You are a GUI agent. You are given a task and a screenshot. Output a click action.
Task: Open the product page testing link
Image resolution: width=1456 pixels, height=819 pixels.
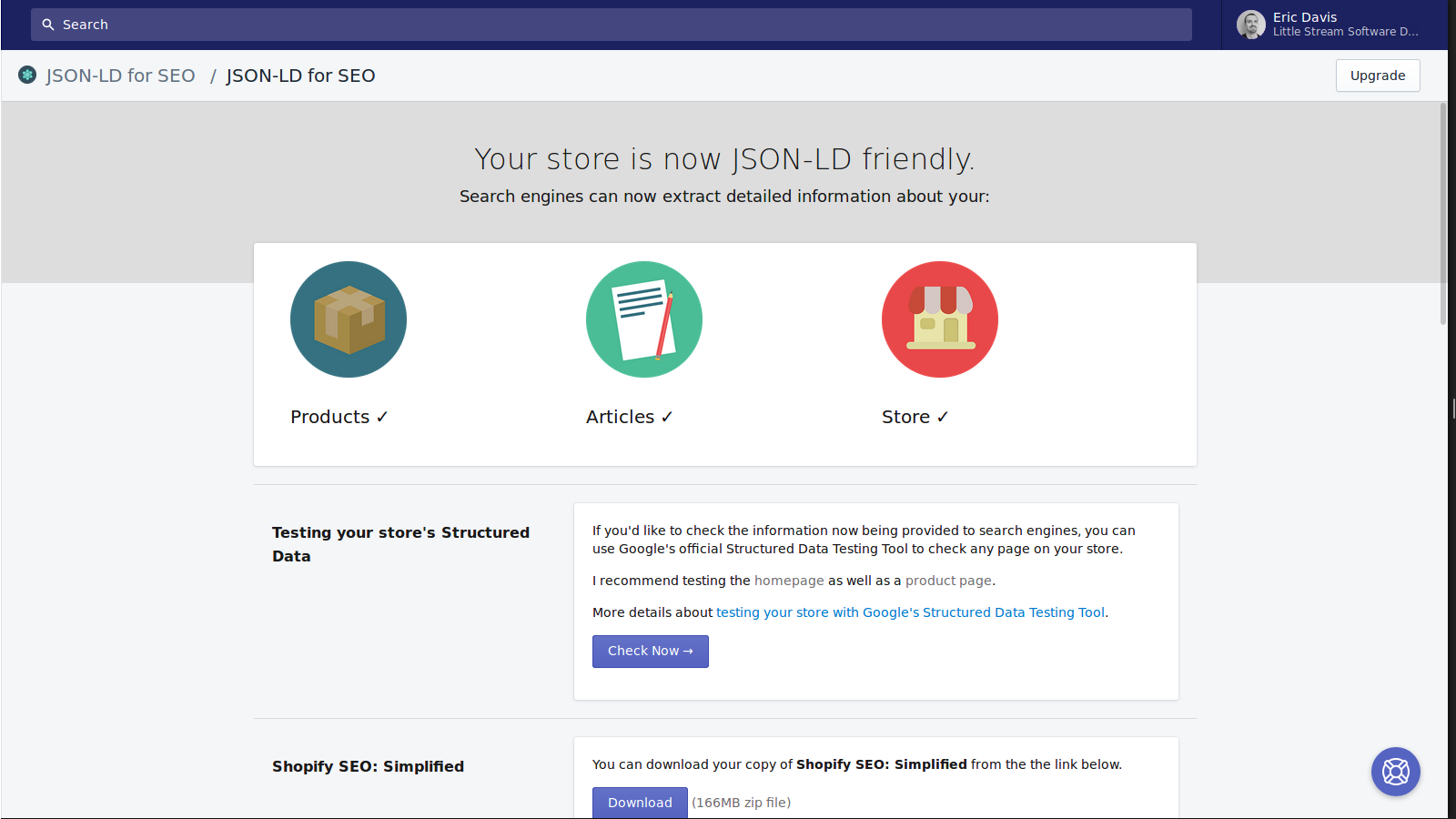pyautogui.click(x=948, y=581)
